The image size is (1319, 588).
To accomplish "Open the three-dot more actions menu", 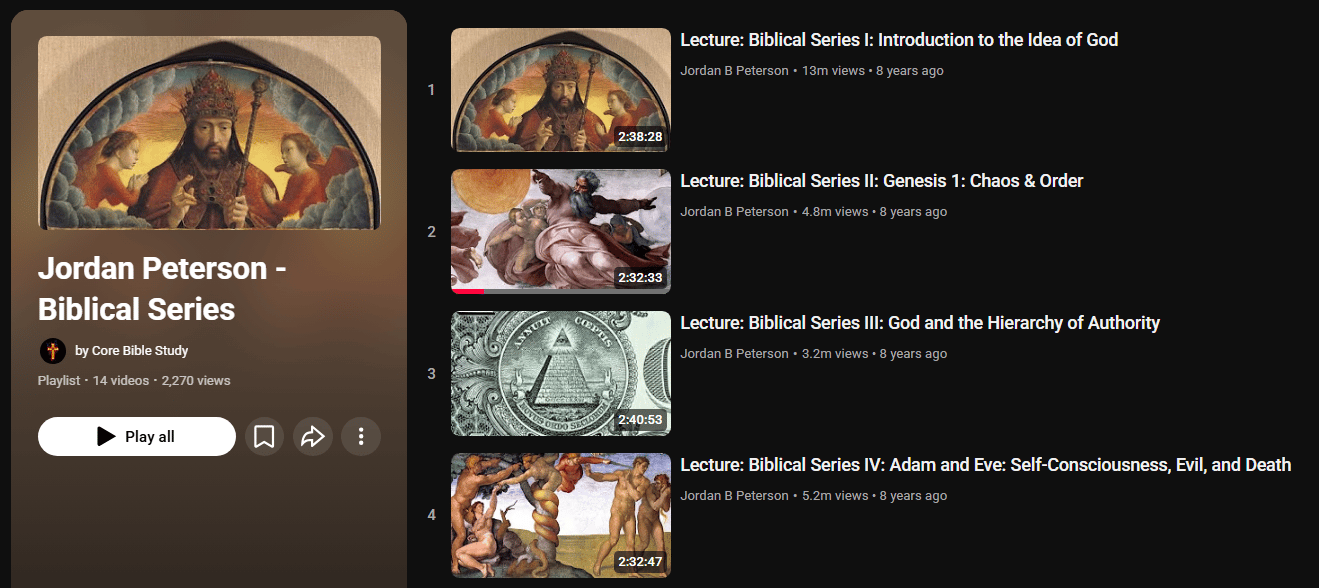I will (x=361, y=437).
